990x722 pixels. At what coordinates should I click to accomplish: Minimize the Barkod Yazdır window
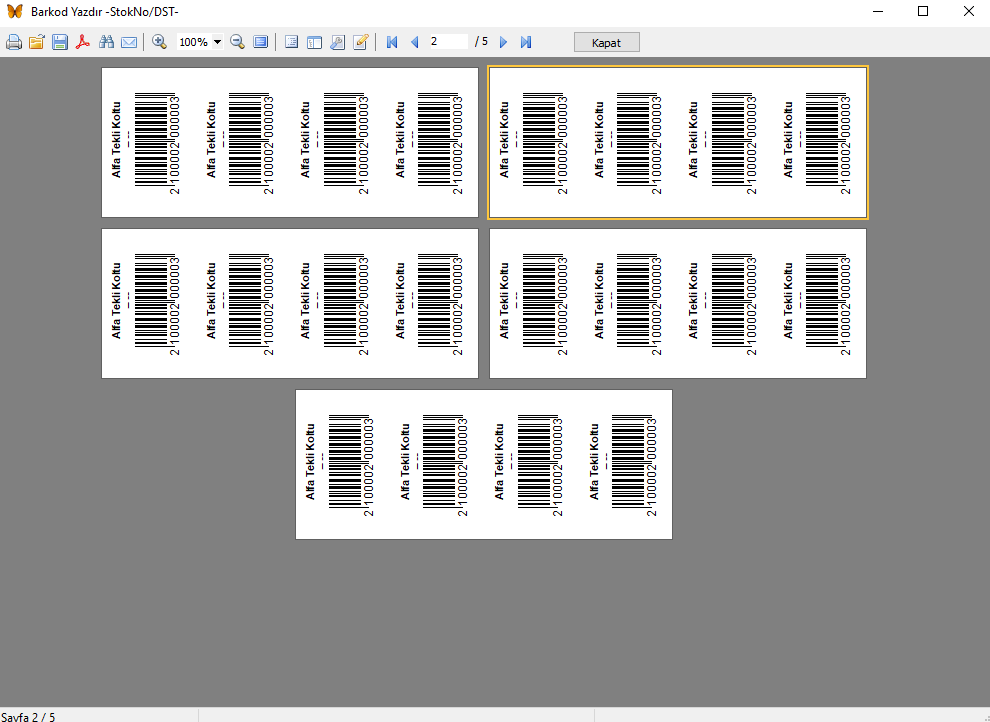click(x=877, y=11)
